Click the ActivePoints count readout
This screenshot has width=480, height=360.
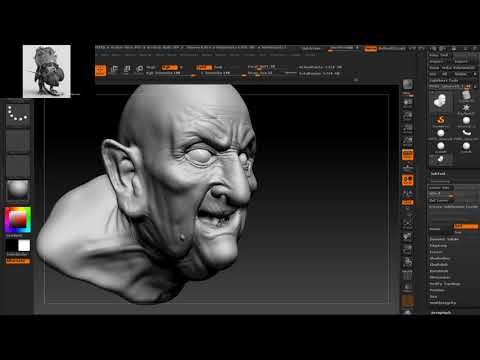click(x=320, y=67)
